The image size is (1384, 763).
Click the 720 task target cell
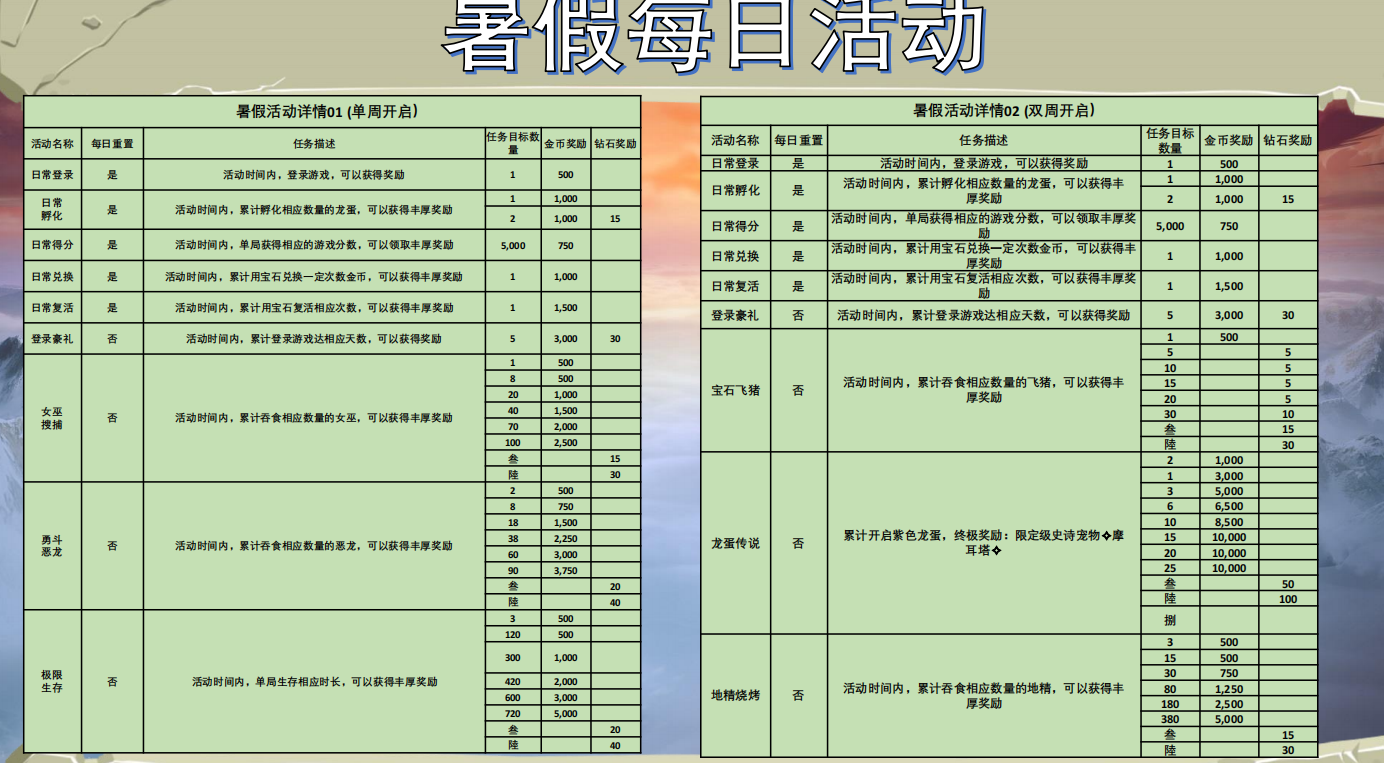(x=513, y=714)
